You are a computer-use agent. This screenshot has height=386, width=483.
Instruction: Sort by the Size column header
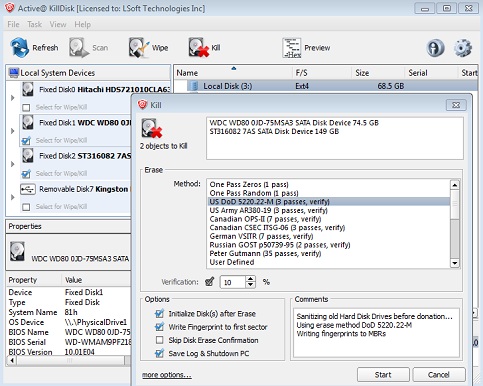(378, 73)
